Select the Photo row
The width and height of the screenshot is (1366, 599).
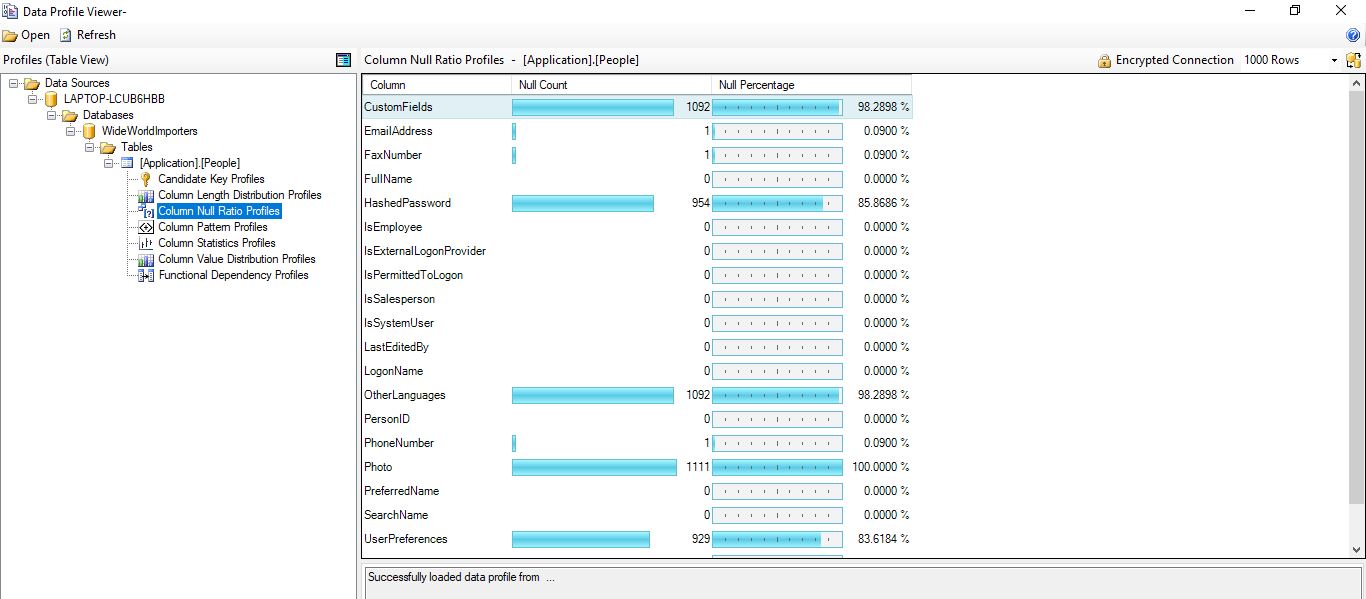[637, 467]
